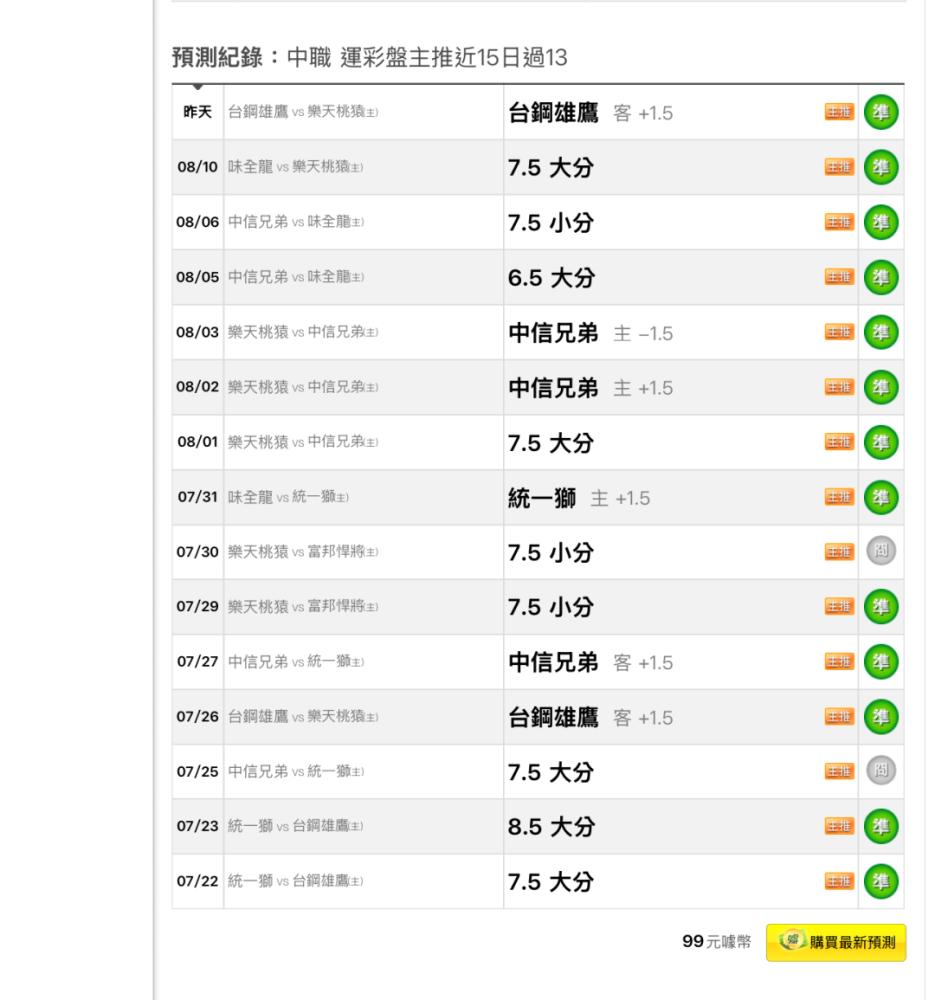Click the 08/06 prediction 7.5 小分
This screenshot has width=935, height=1000.
coord(551,223)
